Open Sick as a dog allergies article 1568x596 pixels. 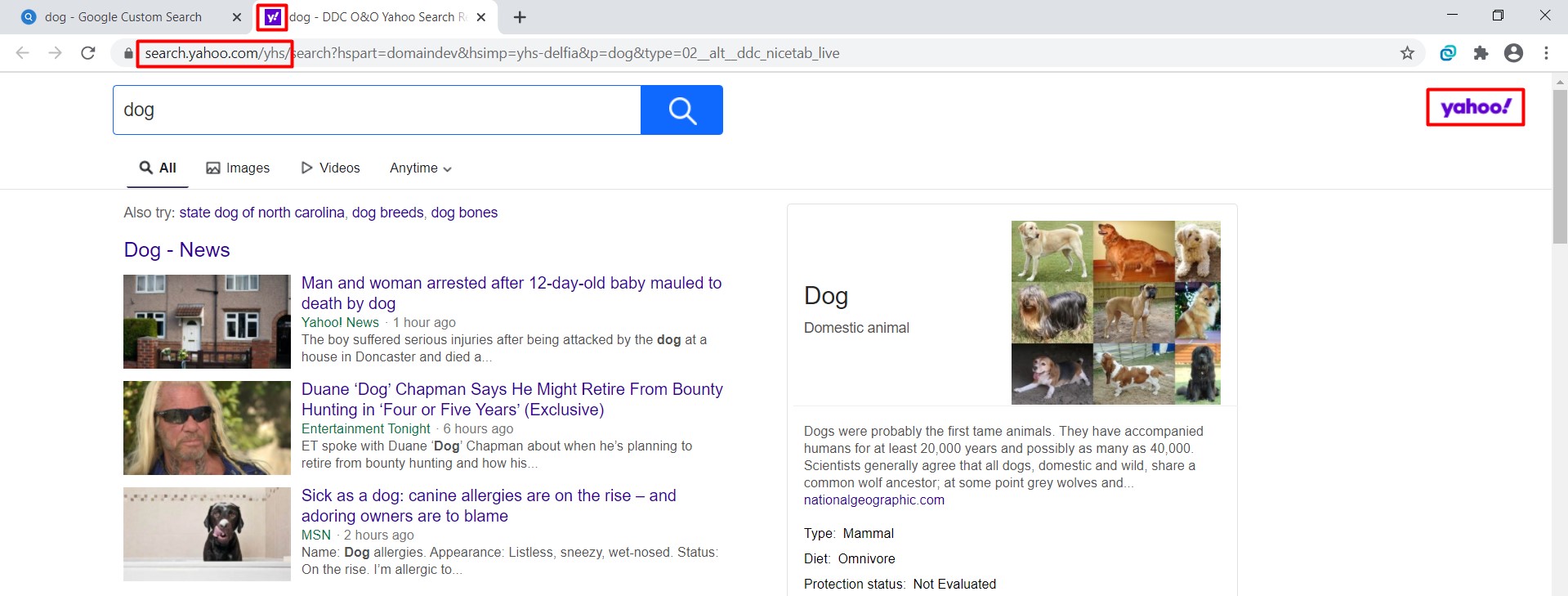tap(489, 505)
